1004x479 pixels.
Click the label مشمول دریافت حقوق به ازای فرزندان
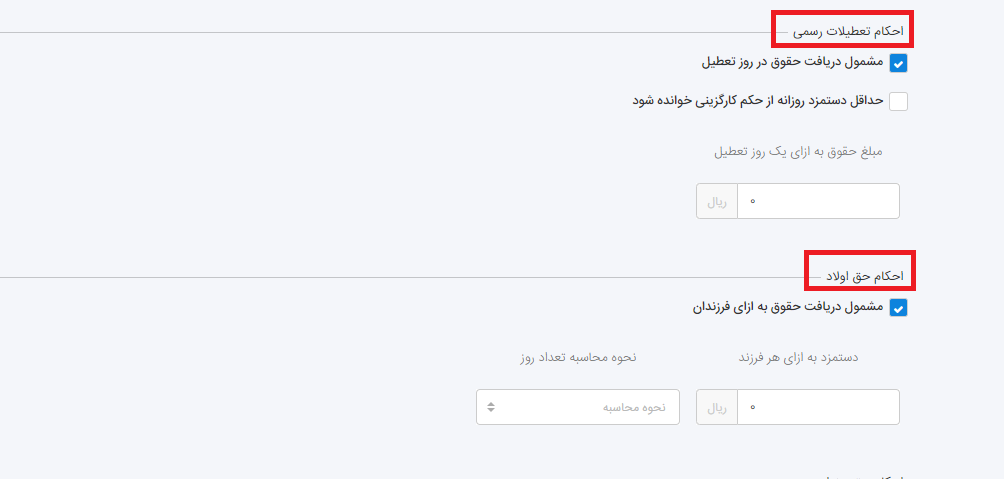click(787, 306)
